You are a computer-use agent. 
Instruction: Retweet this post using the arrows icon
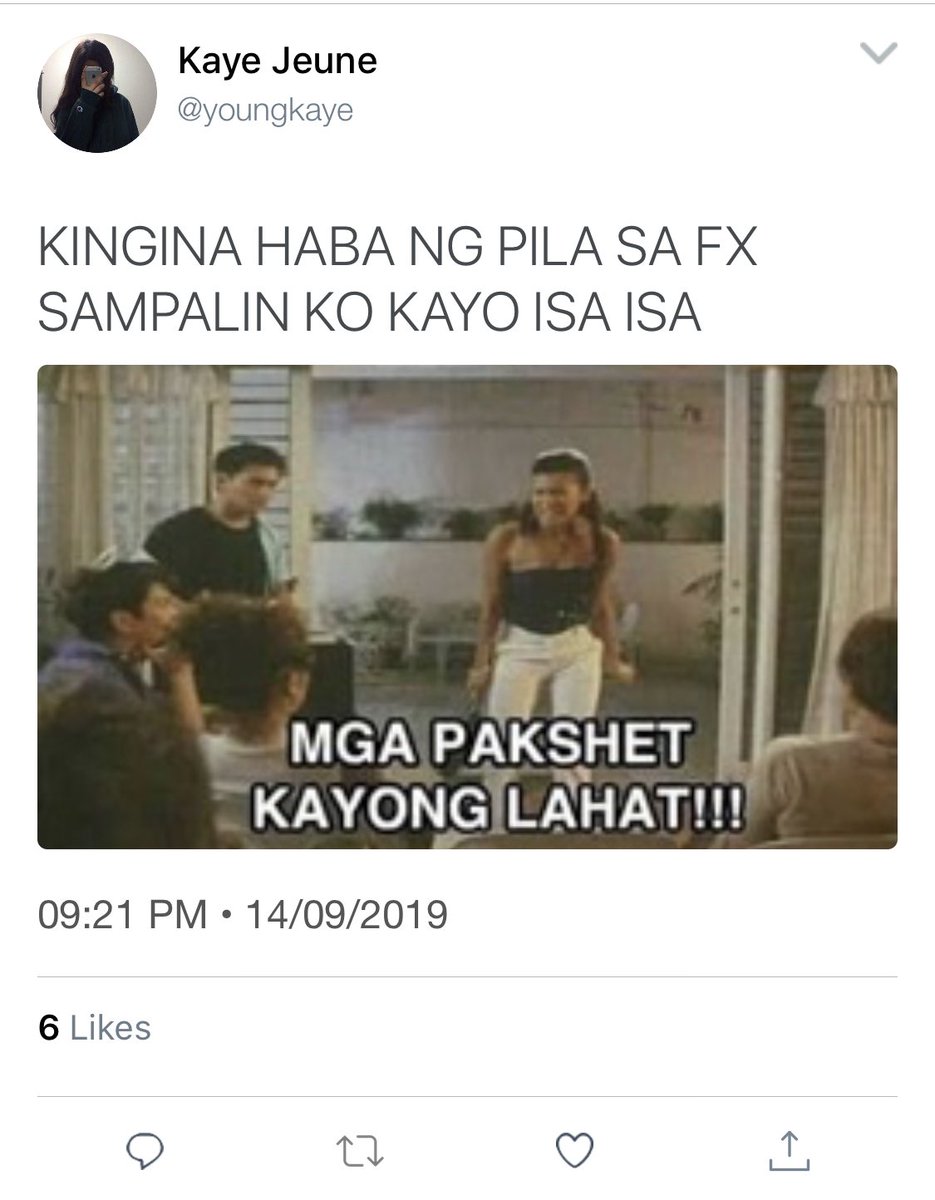pos(360,1152)
